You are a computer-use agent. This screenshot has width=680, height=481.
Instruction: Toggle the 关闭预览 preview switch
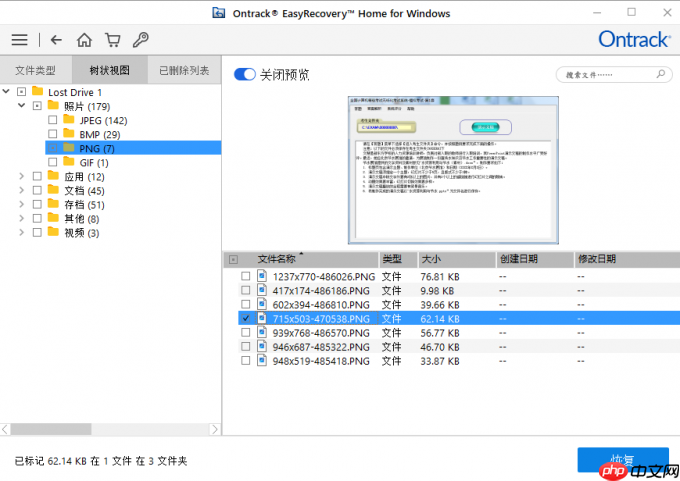pos(244,74)
